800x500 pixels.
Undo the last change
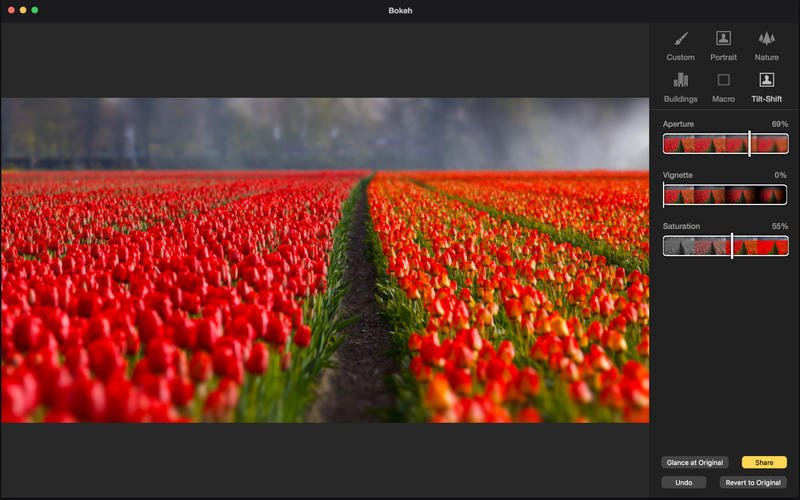(684, 483)
